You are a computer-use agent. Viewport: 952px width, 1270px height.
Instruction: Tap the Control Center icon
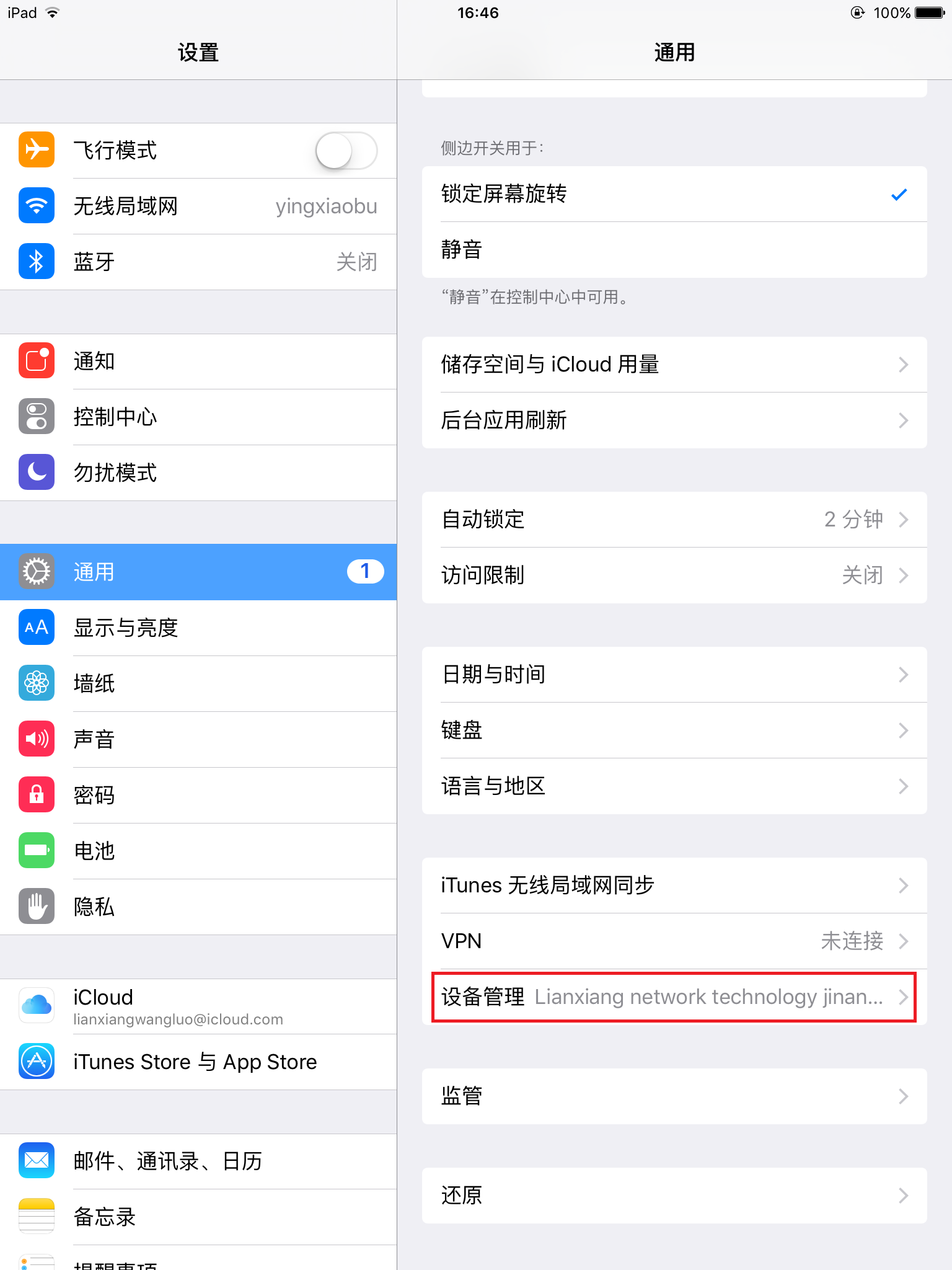pyautogui.click(x=37, y=416)
